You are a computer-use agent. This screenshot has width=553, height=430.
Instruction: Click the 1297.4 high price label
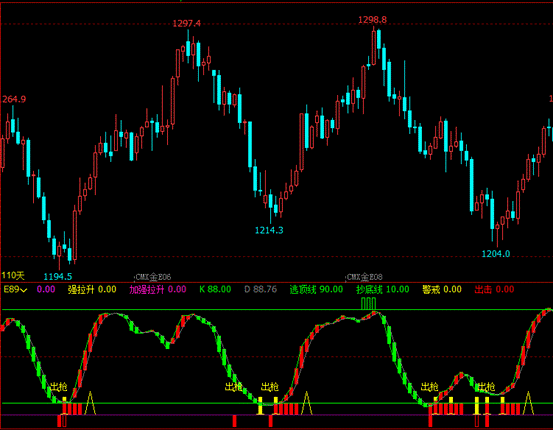pyautogui.click(x=187, y=24)
